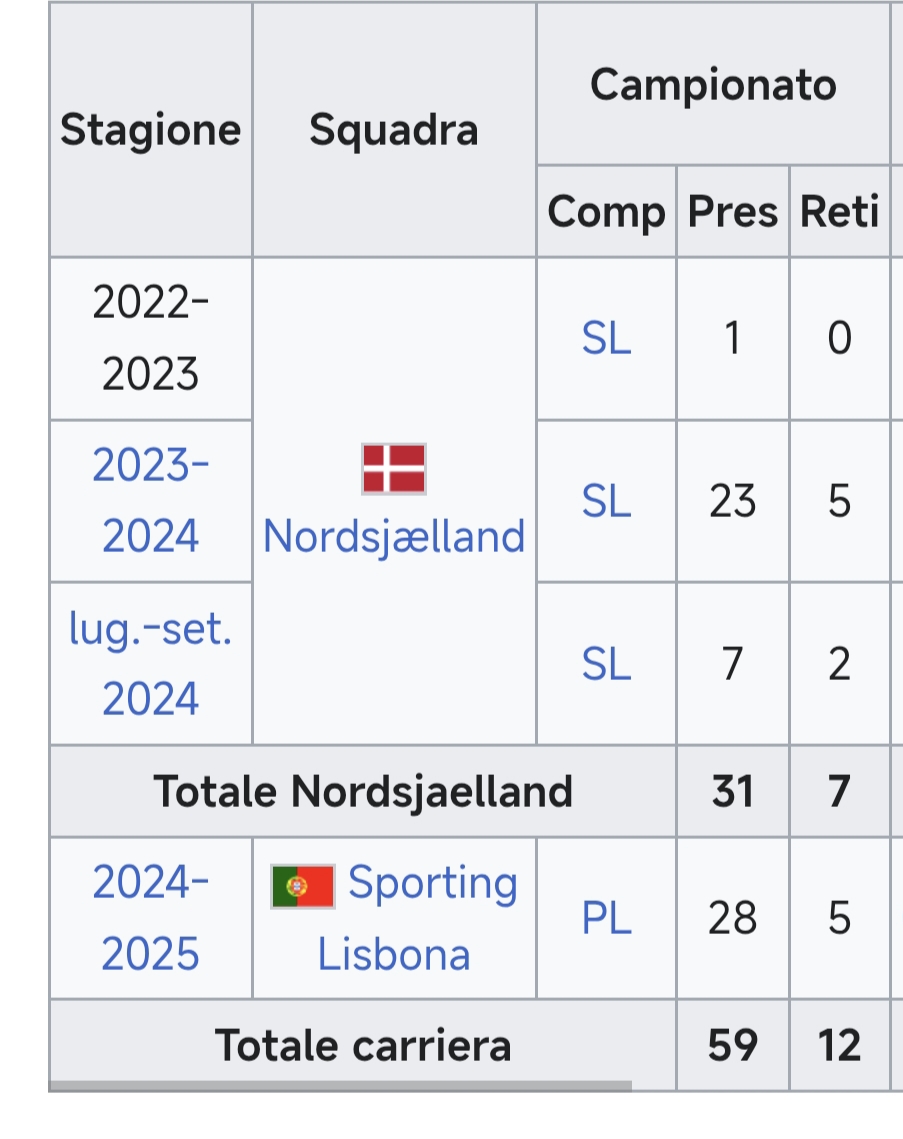Click the Portugal flag icon

coord(303,886)
